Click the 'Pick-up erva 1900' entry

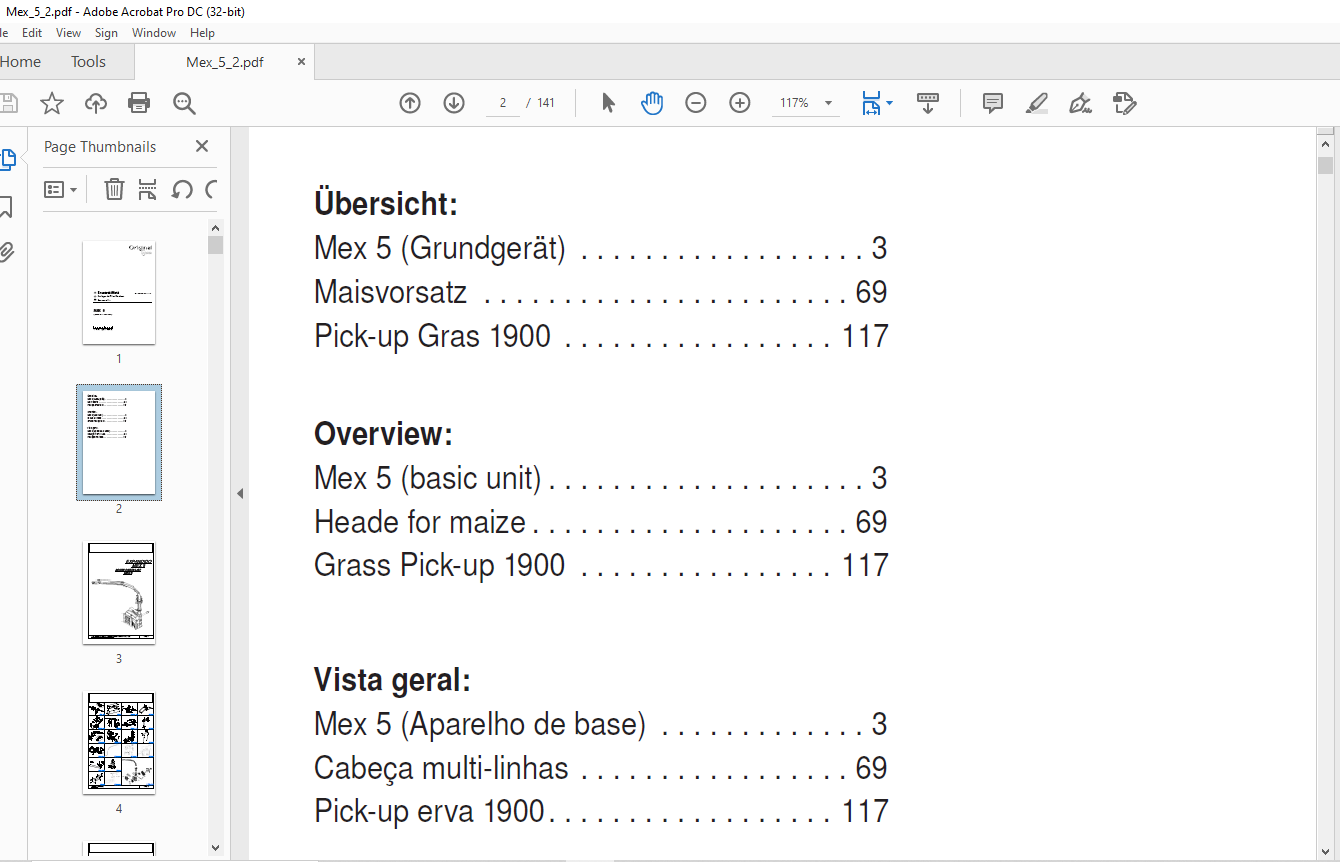(x=429, y=811)
